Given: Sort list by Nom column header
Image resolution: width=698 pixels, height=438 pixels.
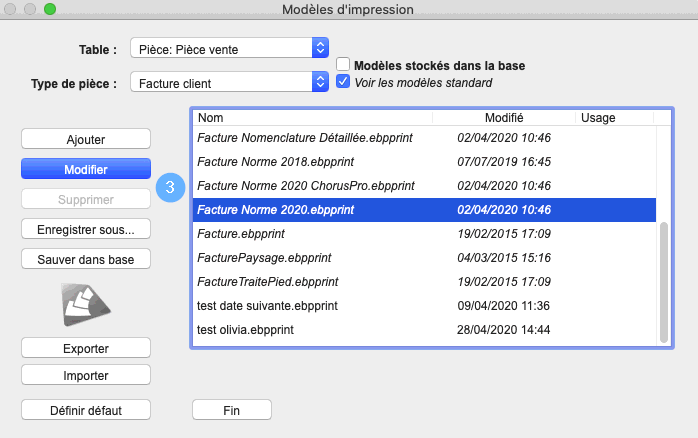Looking at the screenshot, I should (313, 118).
